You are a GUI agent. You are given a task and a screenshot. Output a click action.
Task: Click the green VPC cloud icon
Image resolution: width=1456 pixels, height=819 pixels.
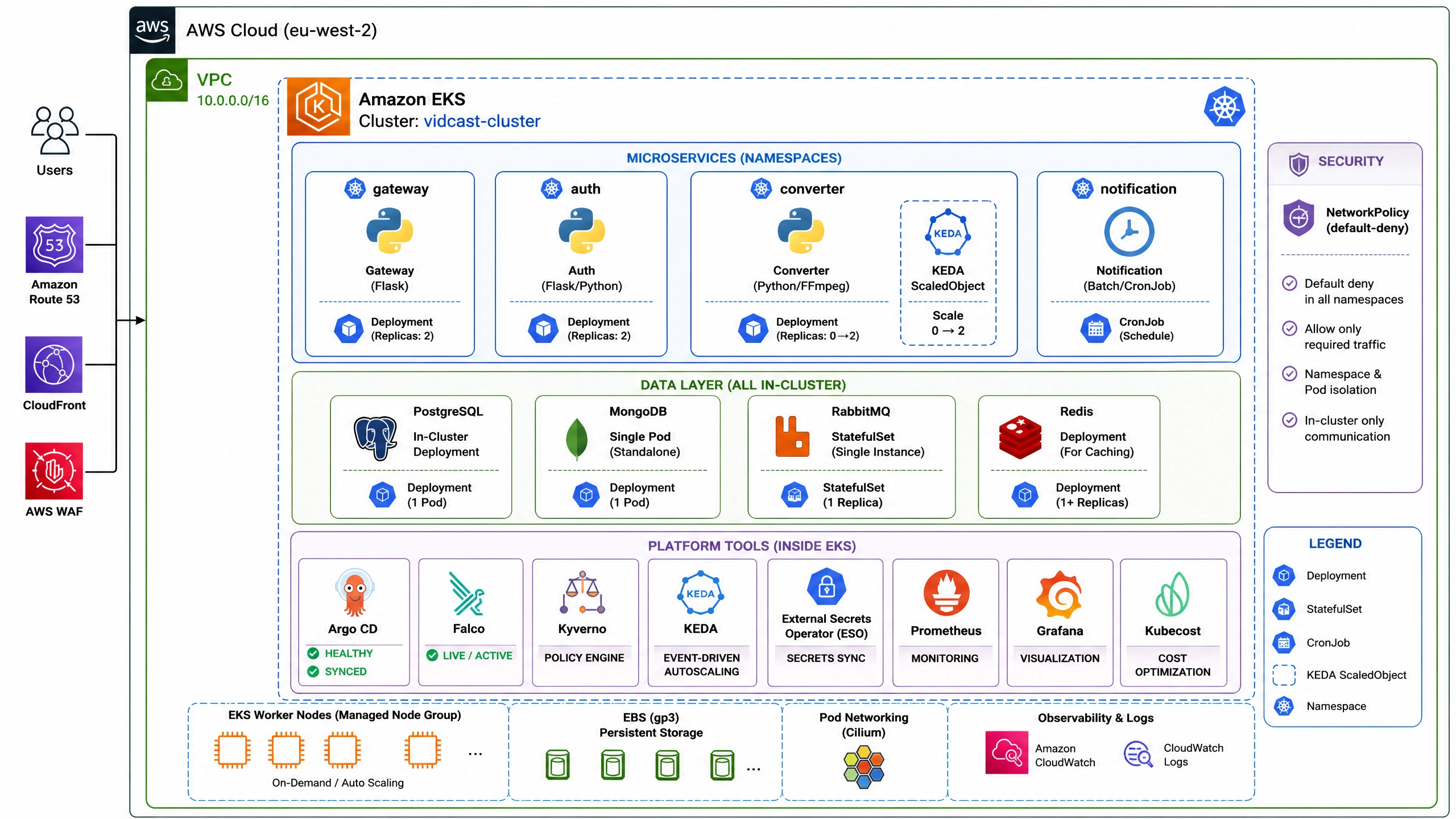[x=167, y=80]
